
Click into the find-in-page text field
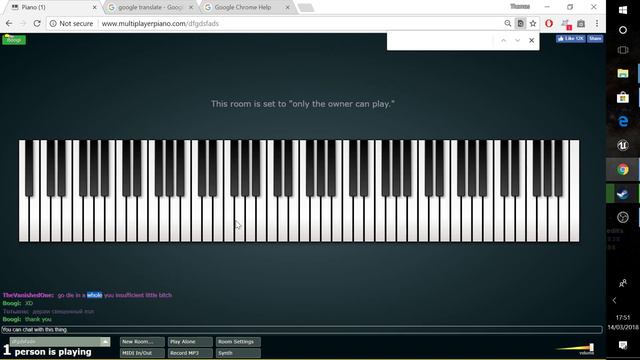click(441, 40)
